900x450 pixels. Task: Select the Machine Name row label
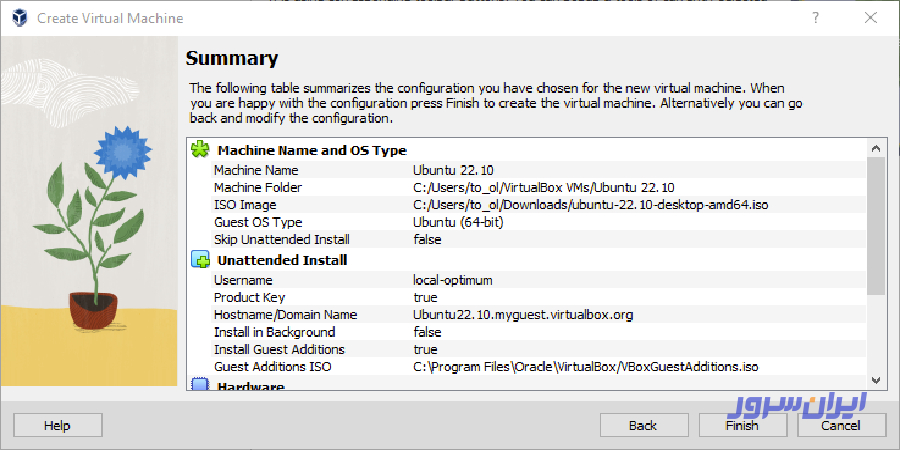coord(256,170)
